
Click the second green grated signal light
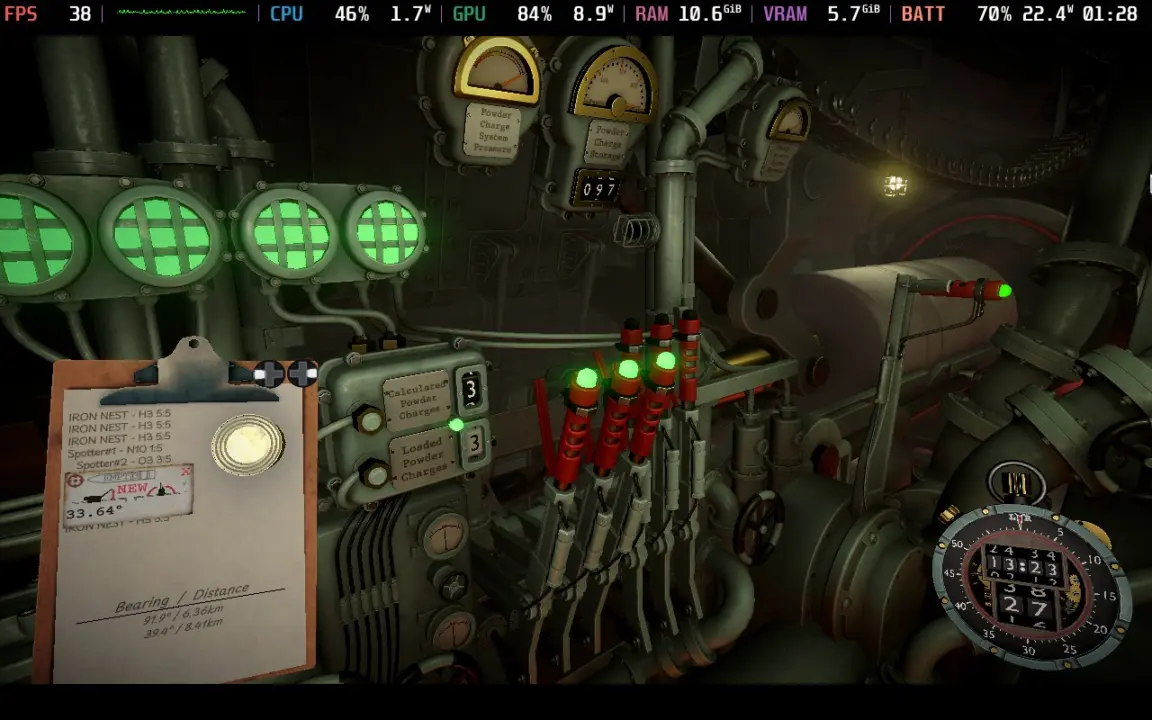(162, 236)
